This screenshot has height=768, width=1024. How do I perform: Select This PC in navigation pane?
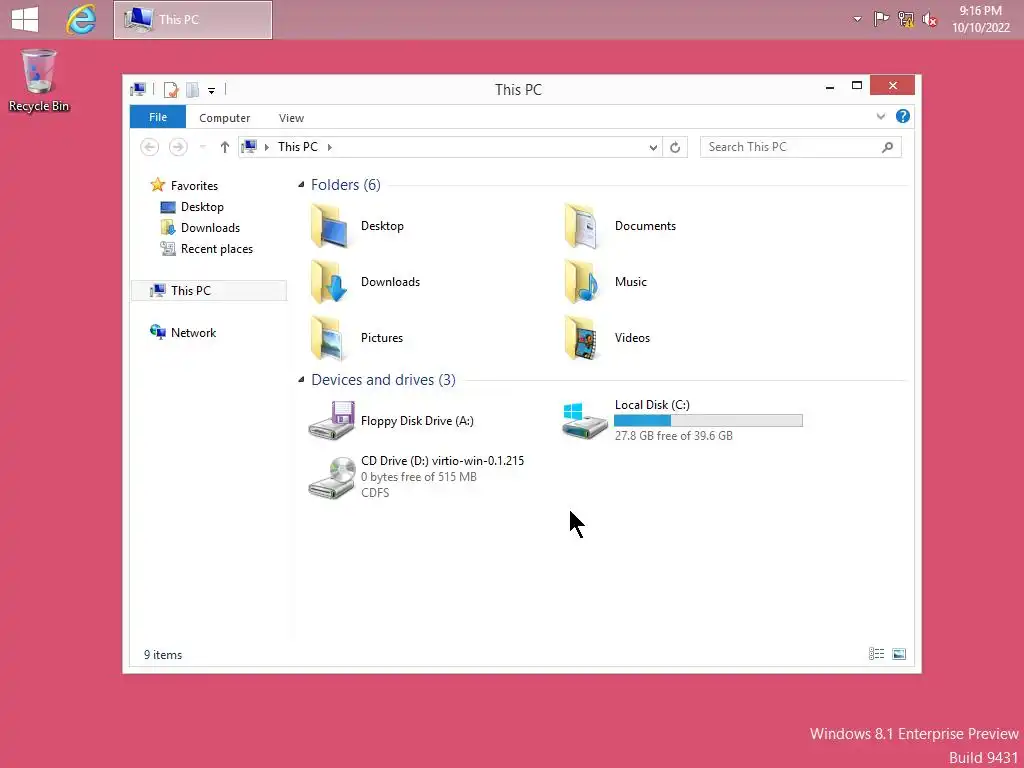click(x=209, y=291)
